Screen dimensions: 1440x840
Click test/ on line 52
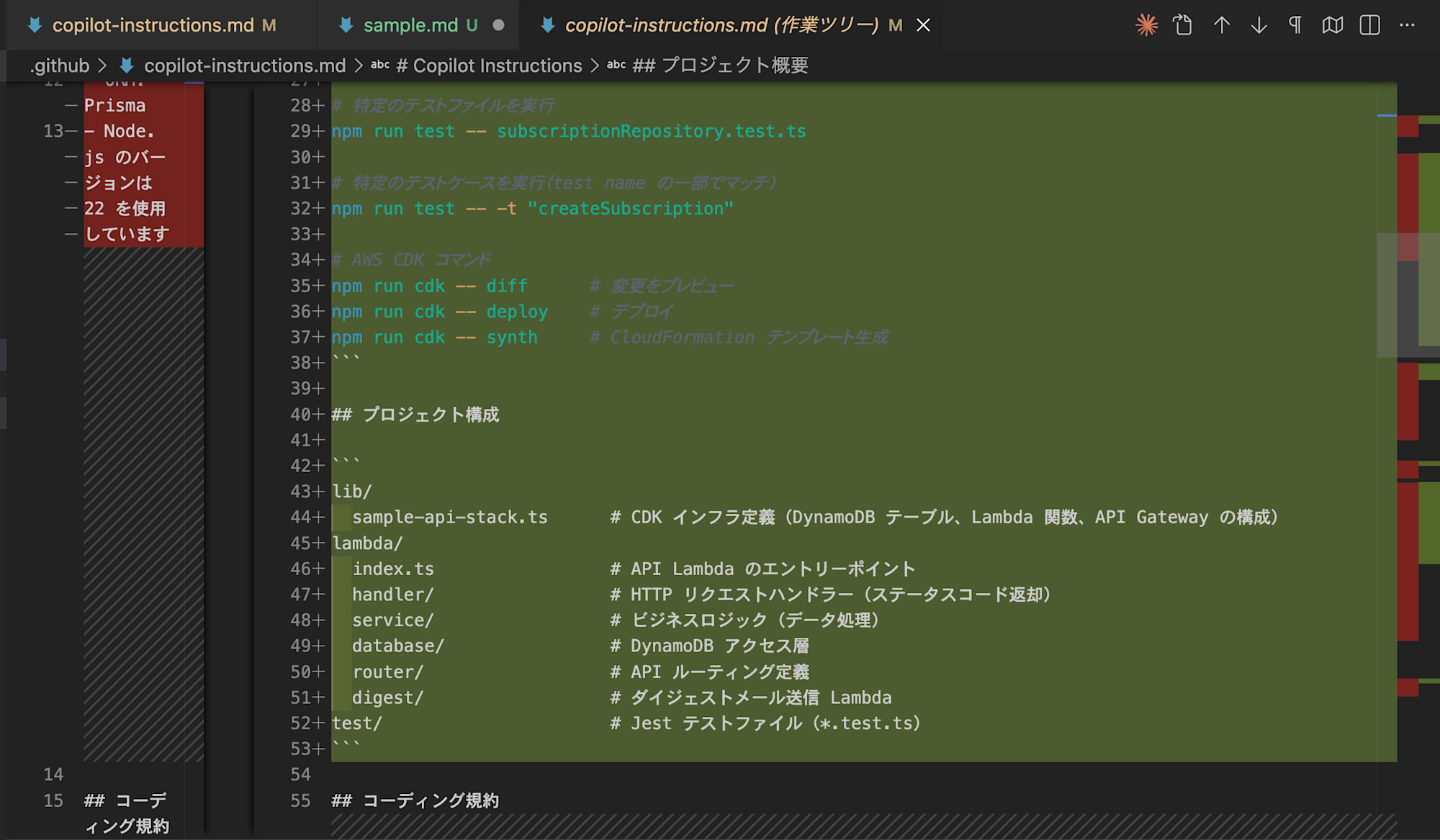357,723
